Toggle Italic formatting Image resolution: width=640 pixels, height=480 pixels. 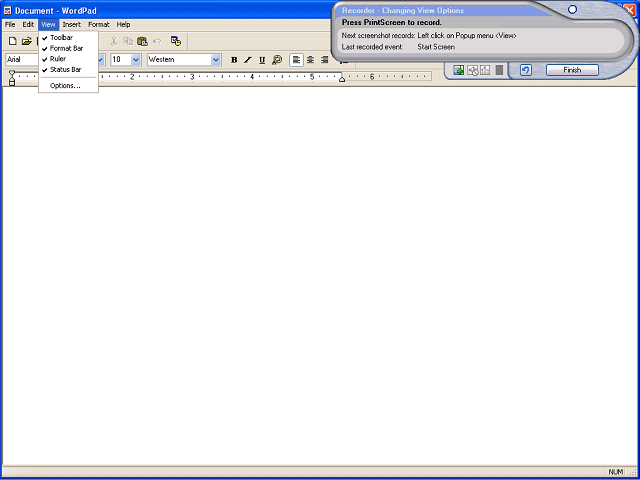[248, 60]
